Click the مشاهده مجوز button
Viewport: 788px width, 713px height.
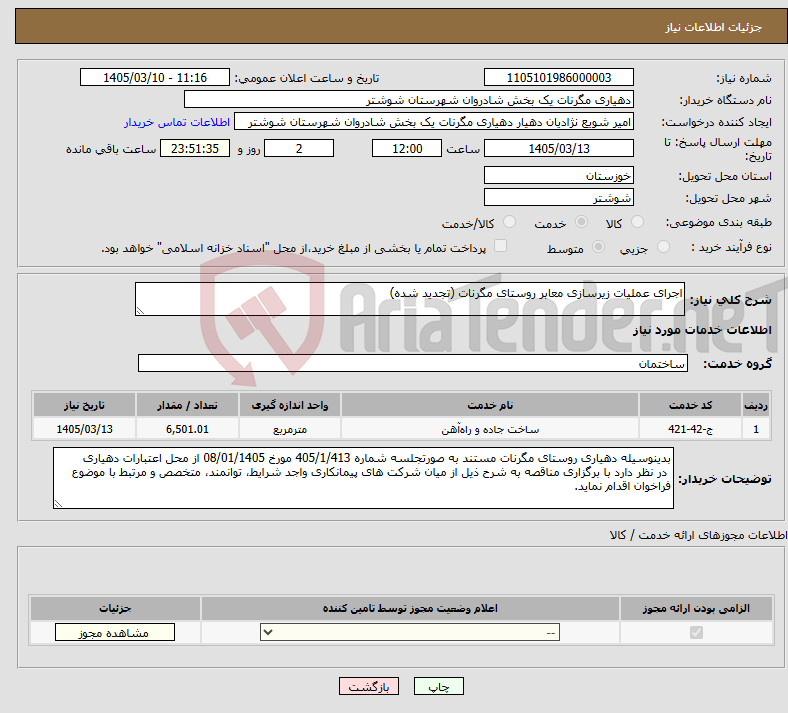click(x=115, y=633)
